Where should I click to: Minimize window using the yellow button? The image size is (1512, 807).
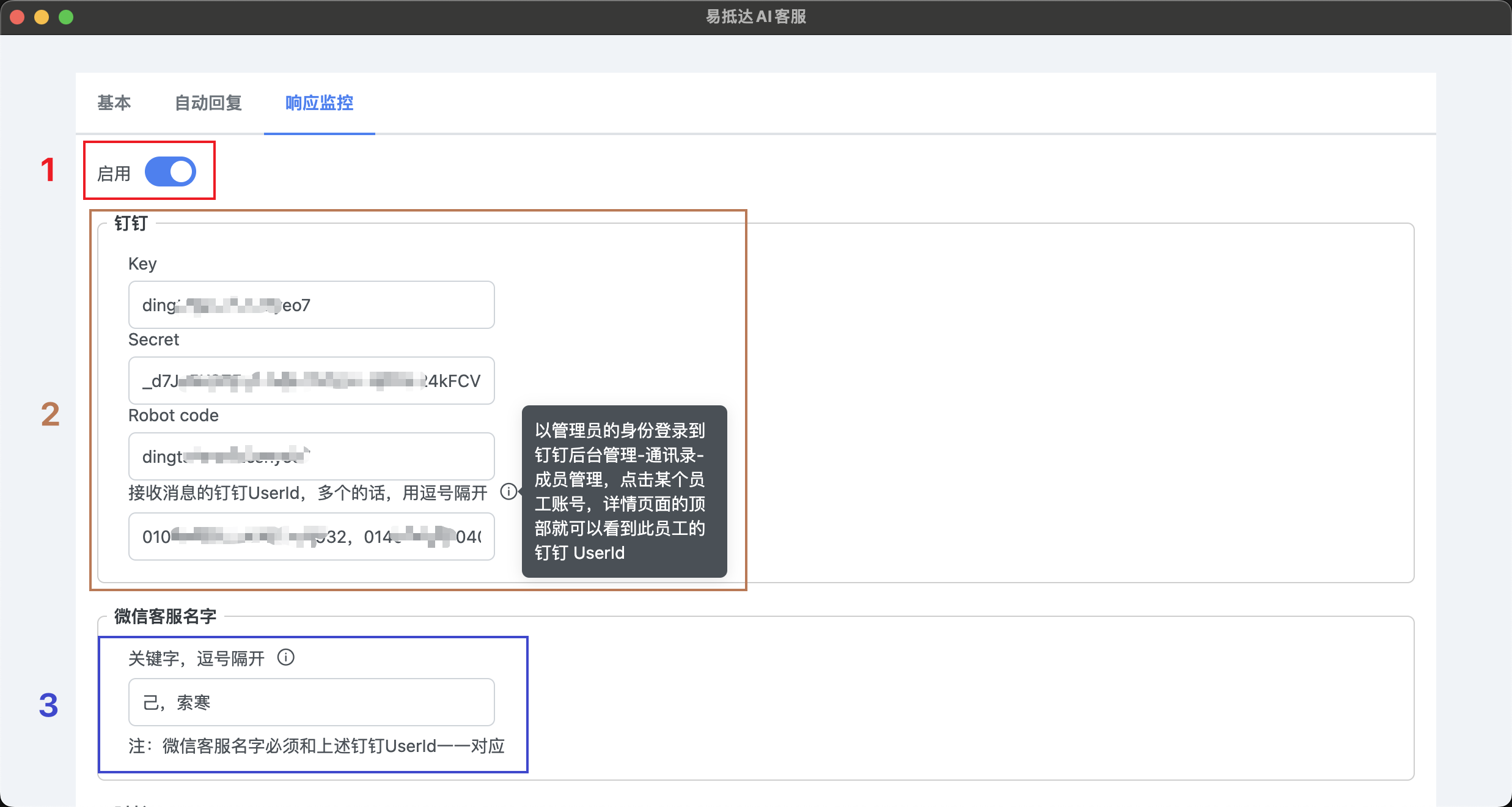[x=42, y=17]
